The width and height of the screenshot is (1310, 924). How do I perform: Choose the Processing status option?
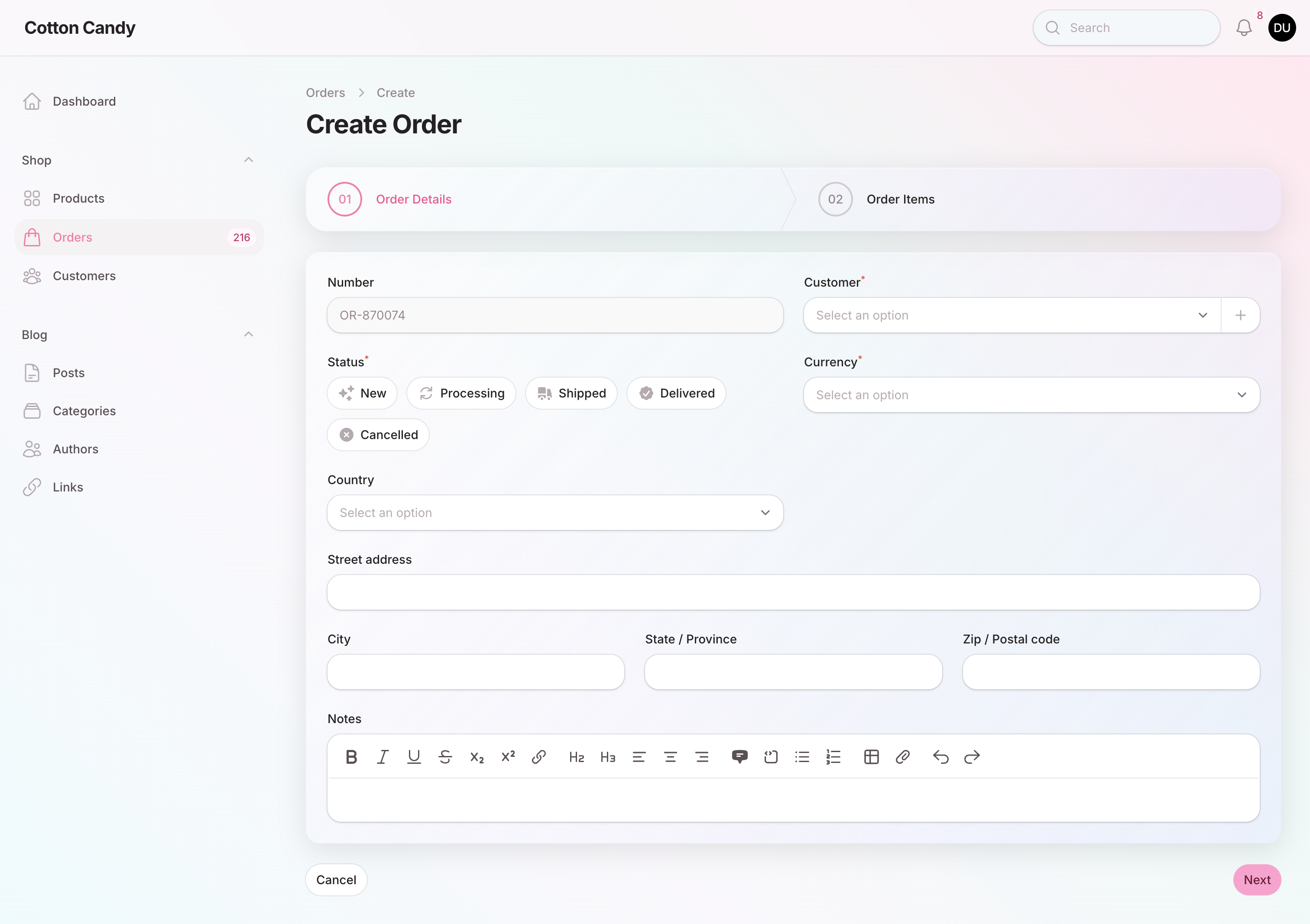click(461, 393)
